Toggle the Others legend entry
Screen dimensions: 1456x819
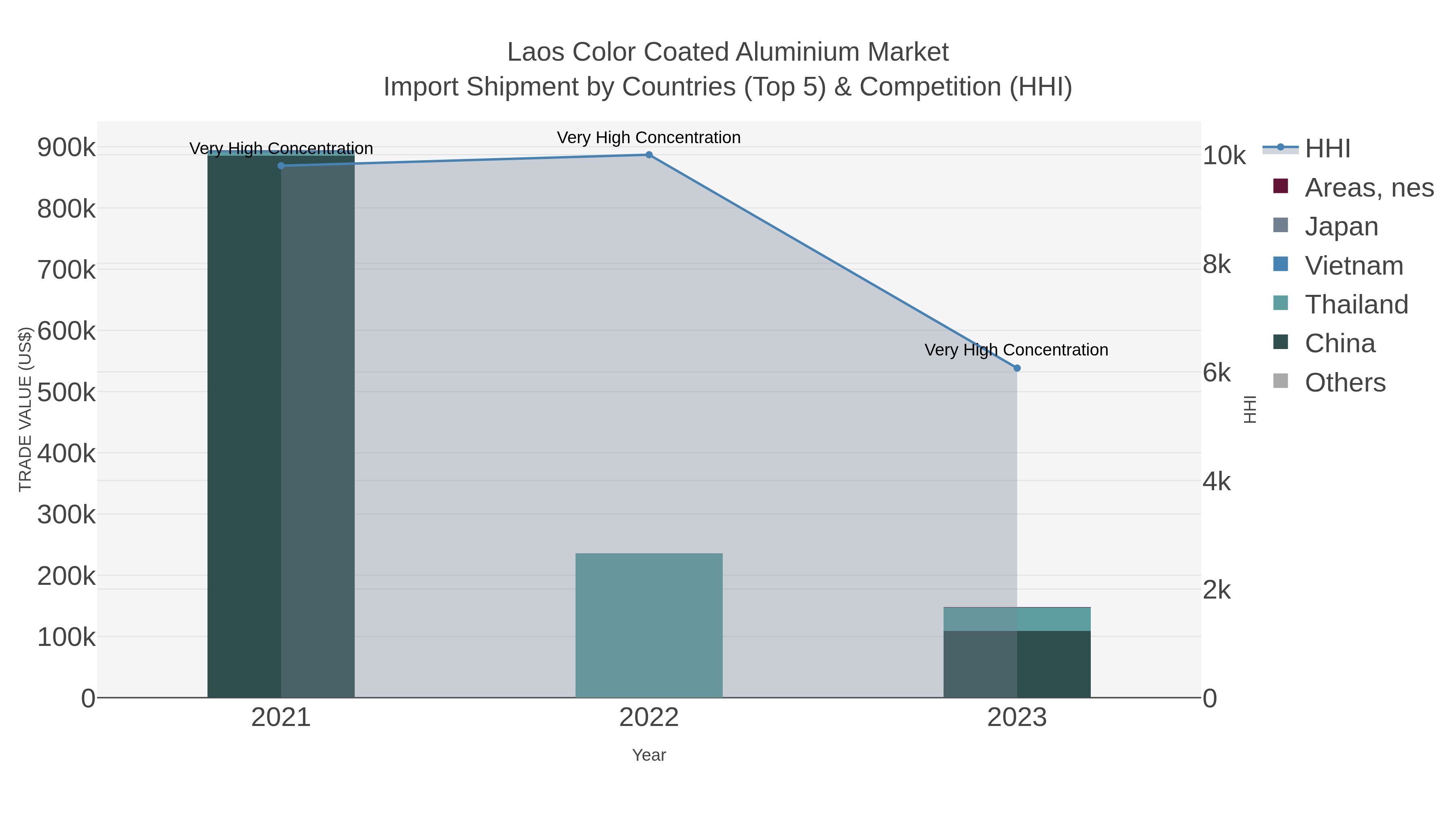tap(1329, 383)
